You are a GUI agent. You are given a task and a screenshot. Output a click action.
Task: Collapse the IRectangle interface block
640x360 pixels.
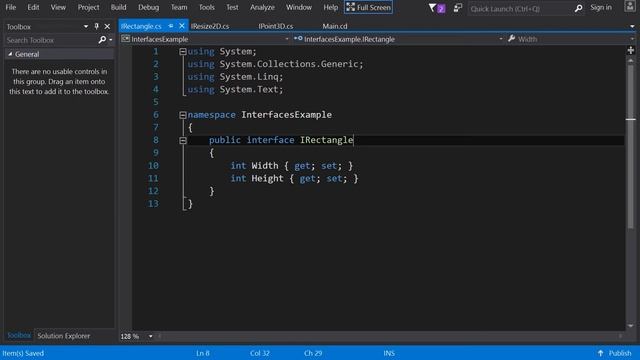(183, 140)
